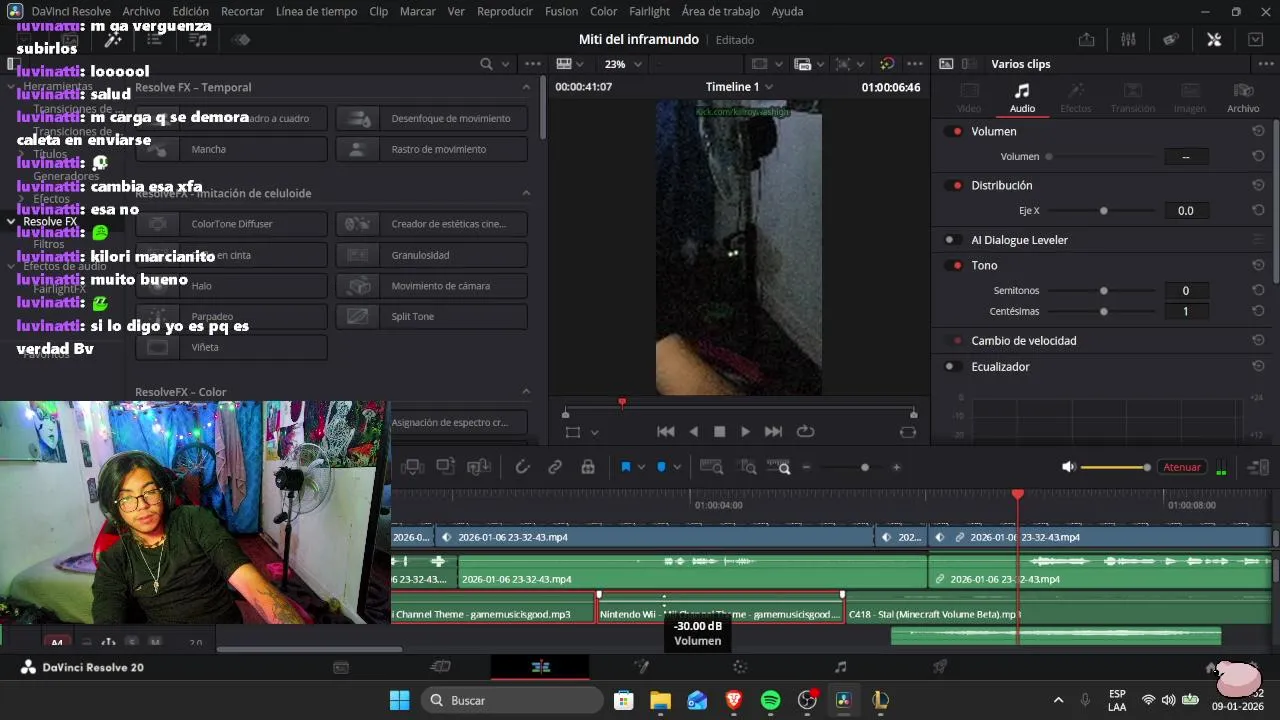1280x720 pixels.
Task: Search effects with the magnifier icon
Action: tap(486, 64)
